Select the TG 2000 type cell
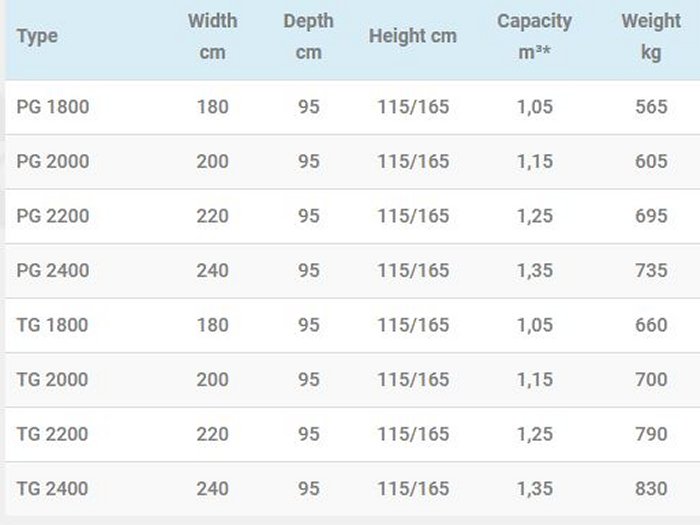The height and width of the screenshot is (525, 700). click(53, 380)
